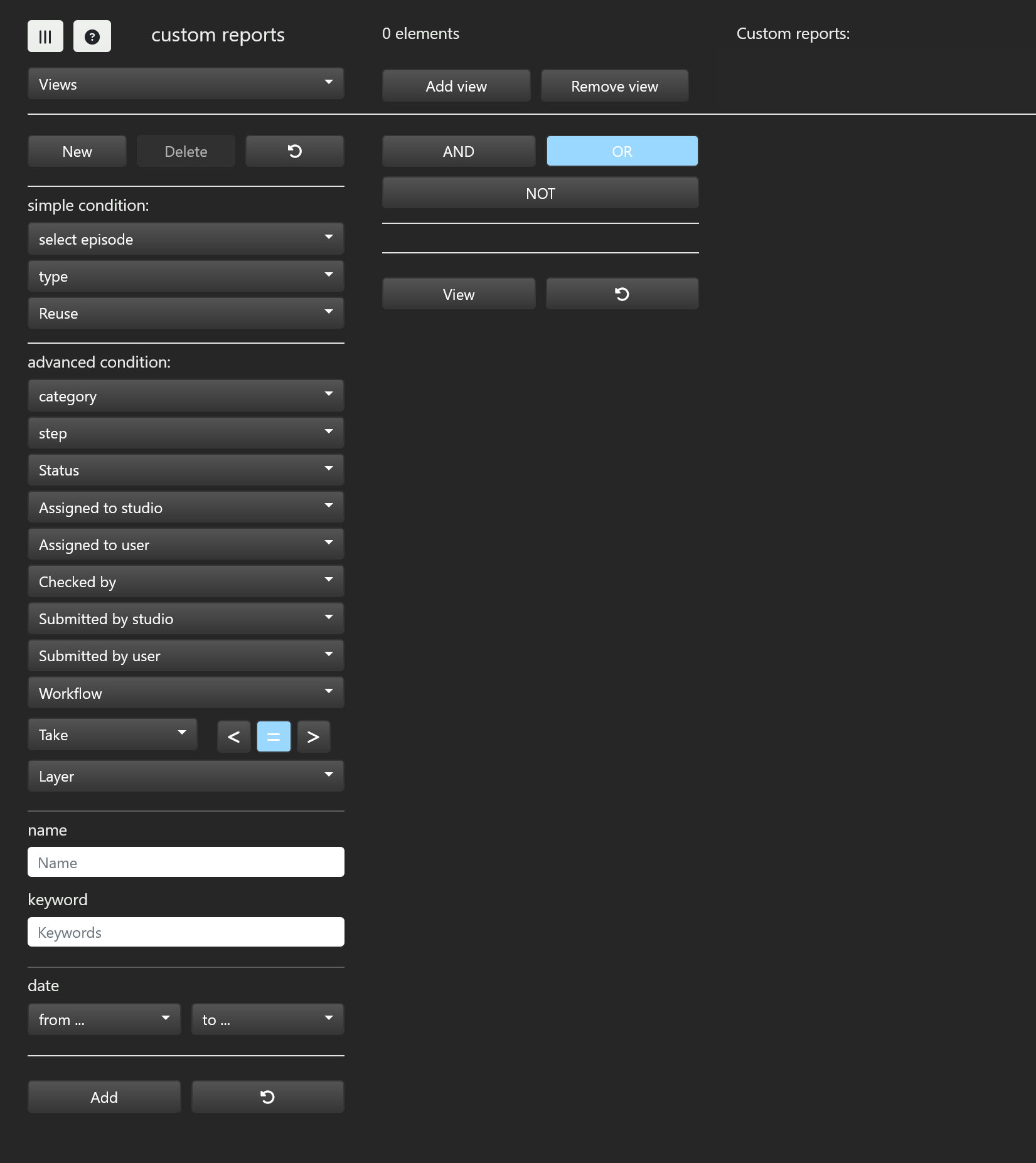Open the Views dropdown
Viewport: 1036px width, 1163px height.
(x=186, y=84)
